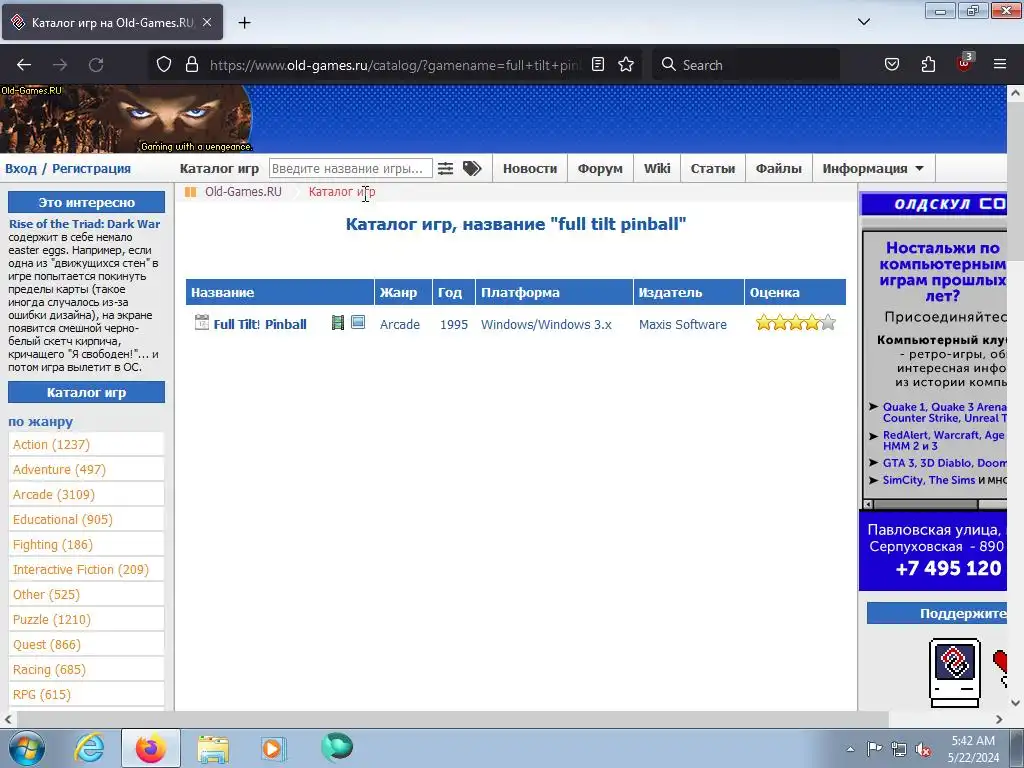Select the Educational (905) genre
Viewport: 1024px width, 768px height.
pyautogui.click(x=63, y=520)
